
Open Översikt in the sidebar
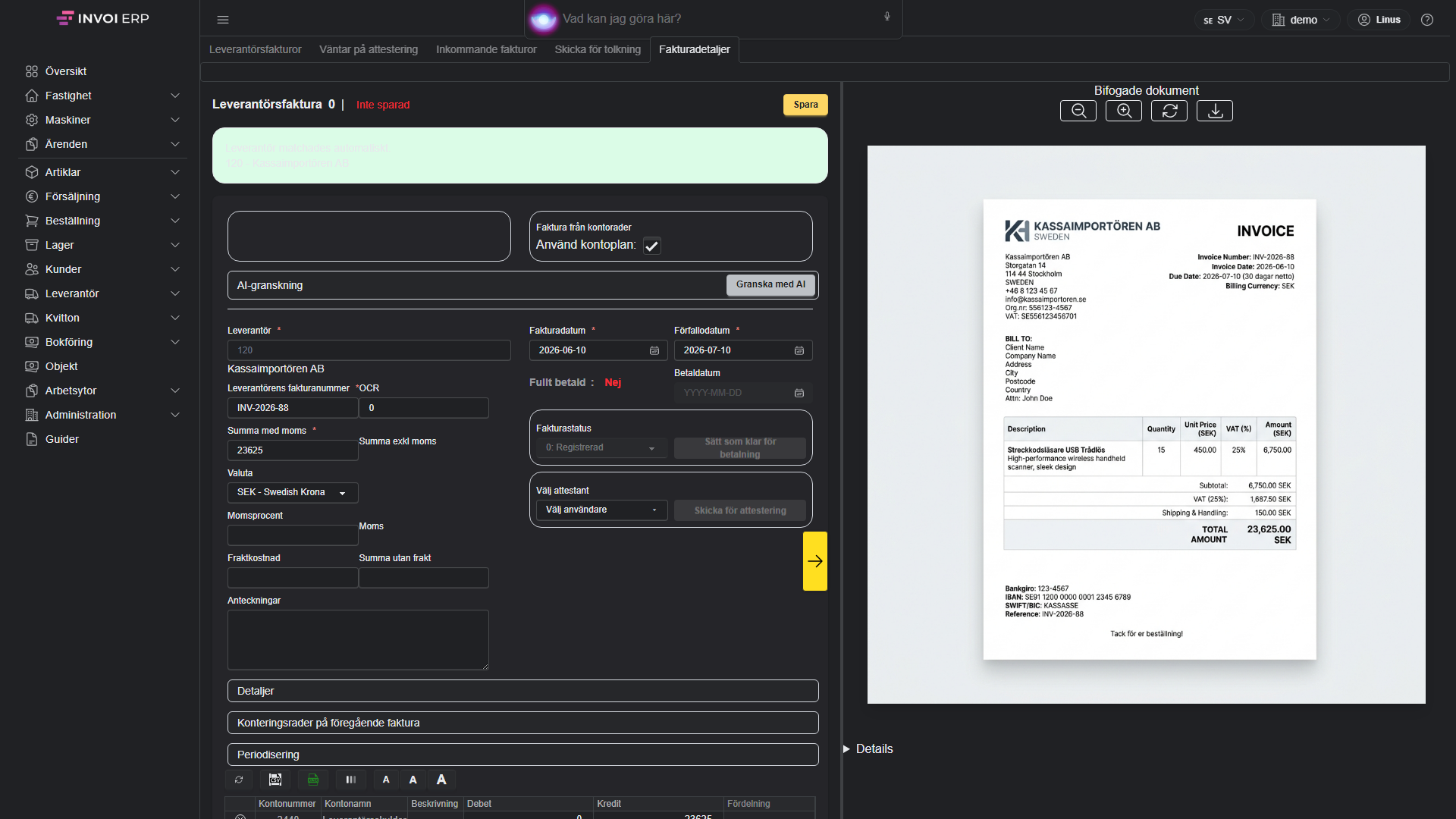click(102, 71)
